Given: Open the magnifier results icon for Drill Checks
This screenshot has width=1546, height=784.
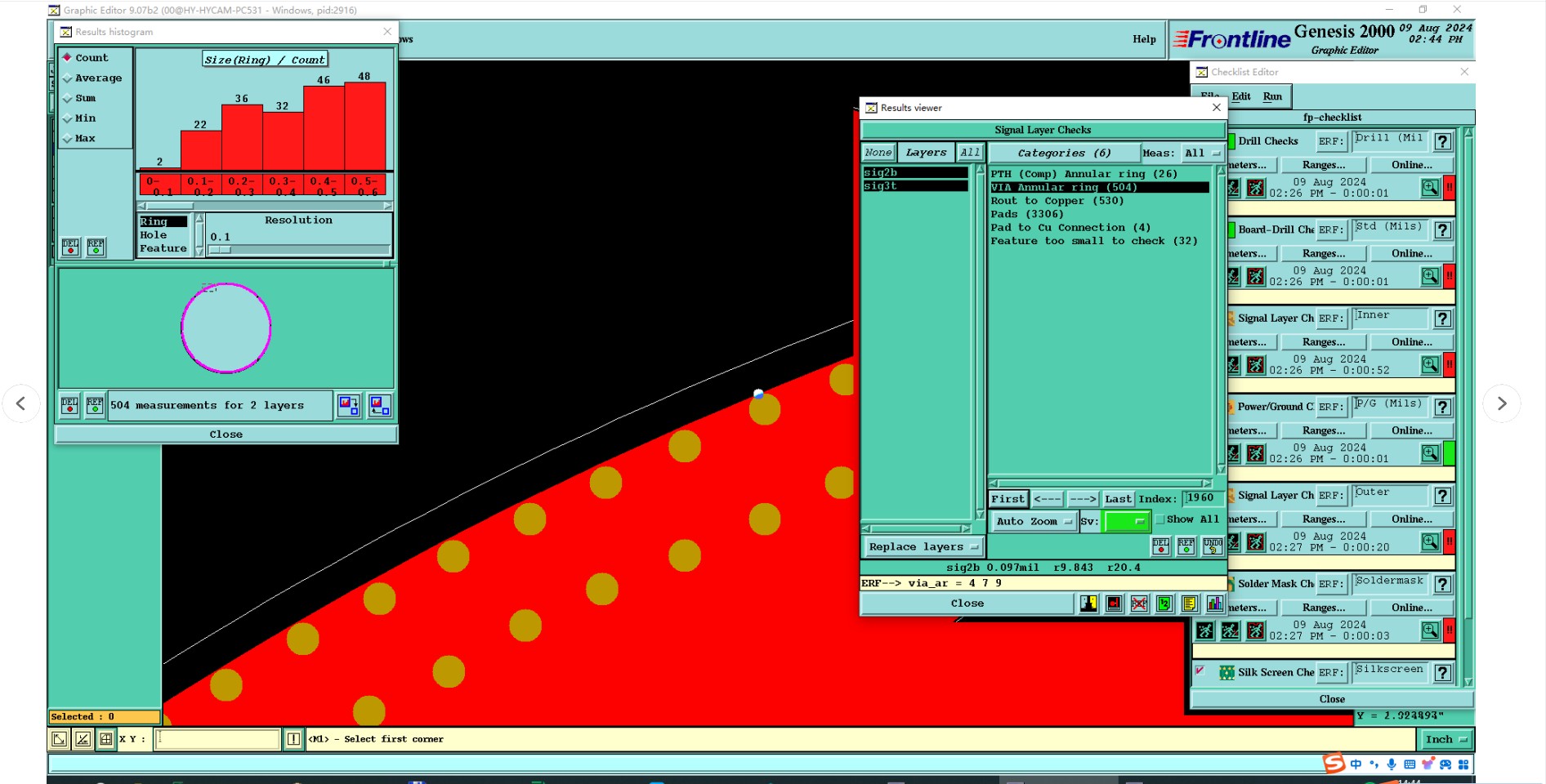Looking at the screenshot, I should click(1430, 188).
